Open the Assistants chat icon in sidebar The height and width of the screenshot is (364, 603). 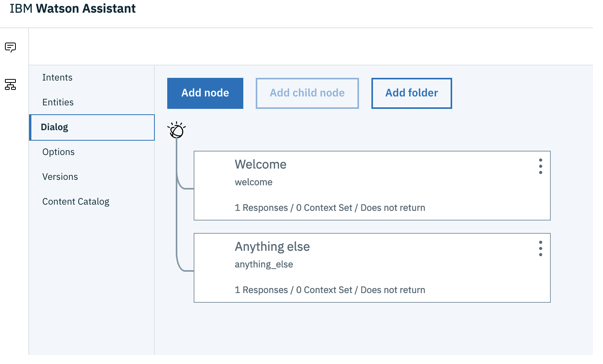[10, 47]
